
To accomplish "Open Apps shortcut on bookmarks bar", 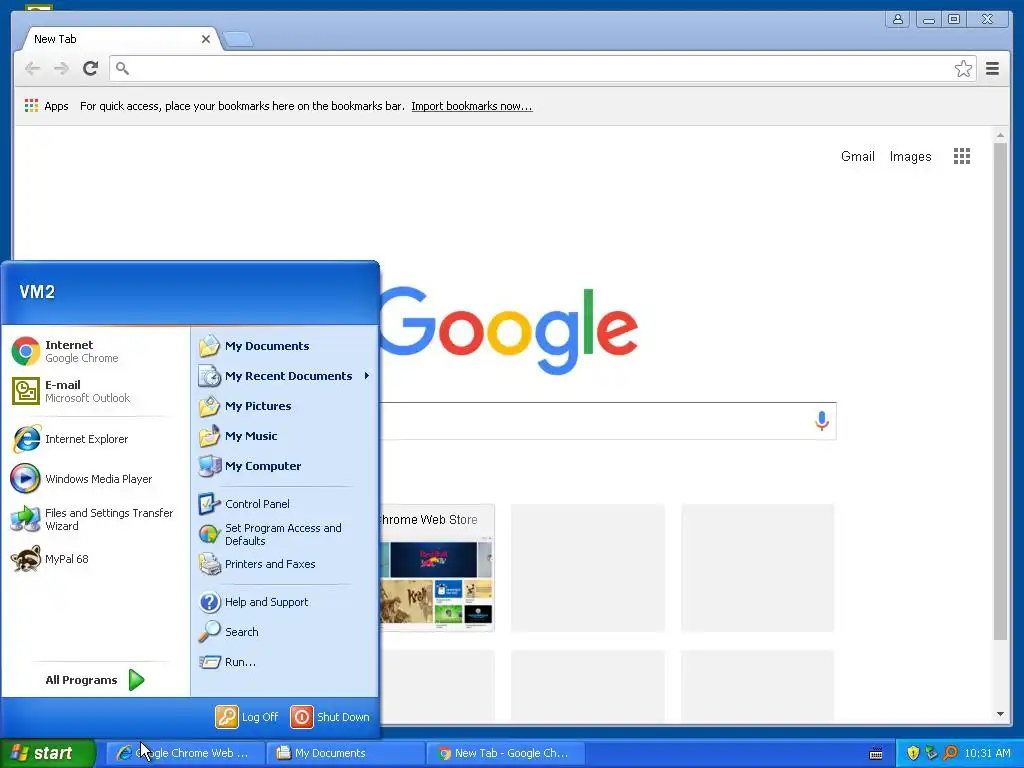I will [x=46, y=106].
